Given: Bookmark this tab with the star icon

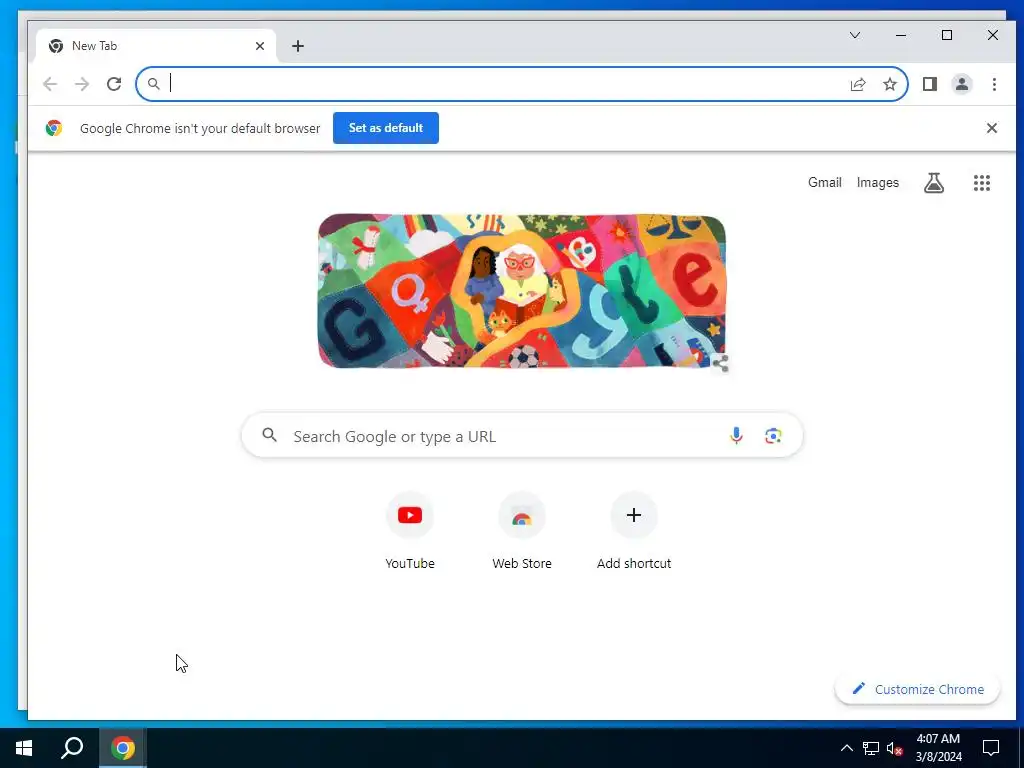Looking at the screenshot, I should pyautogui.click(x=889, y=84).
